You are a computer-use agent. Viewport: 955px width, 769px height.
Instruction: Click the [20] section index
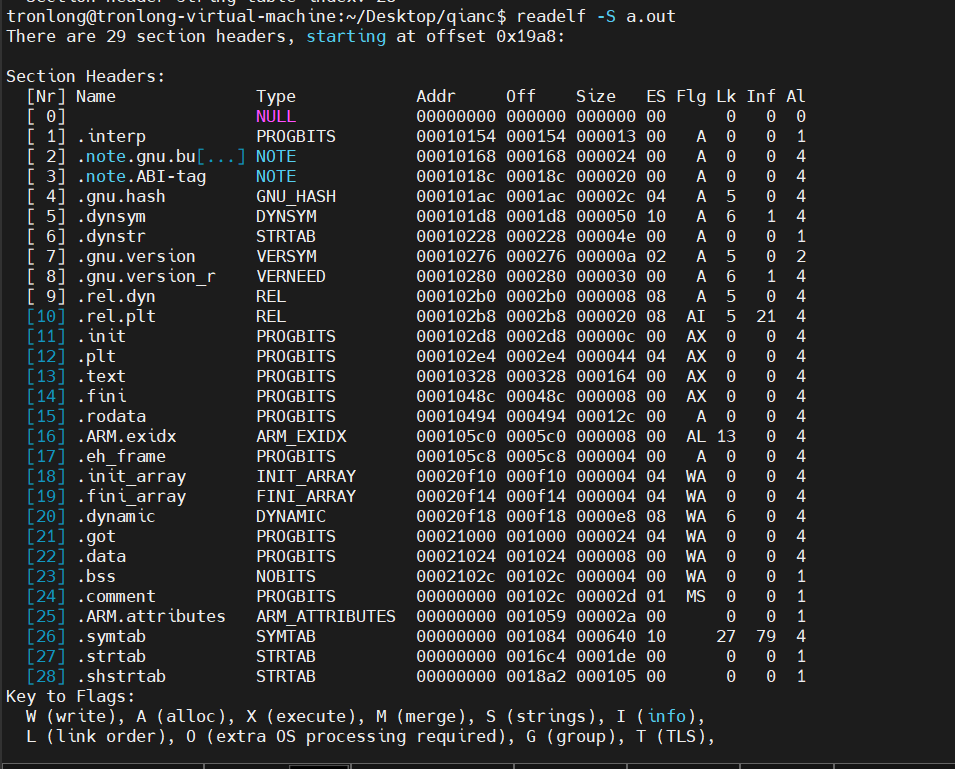point(46,516)
